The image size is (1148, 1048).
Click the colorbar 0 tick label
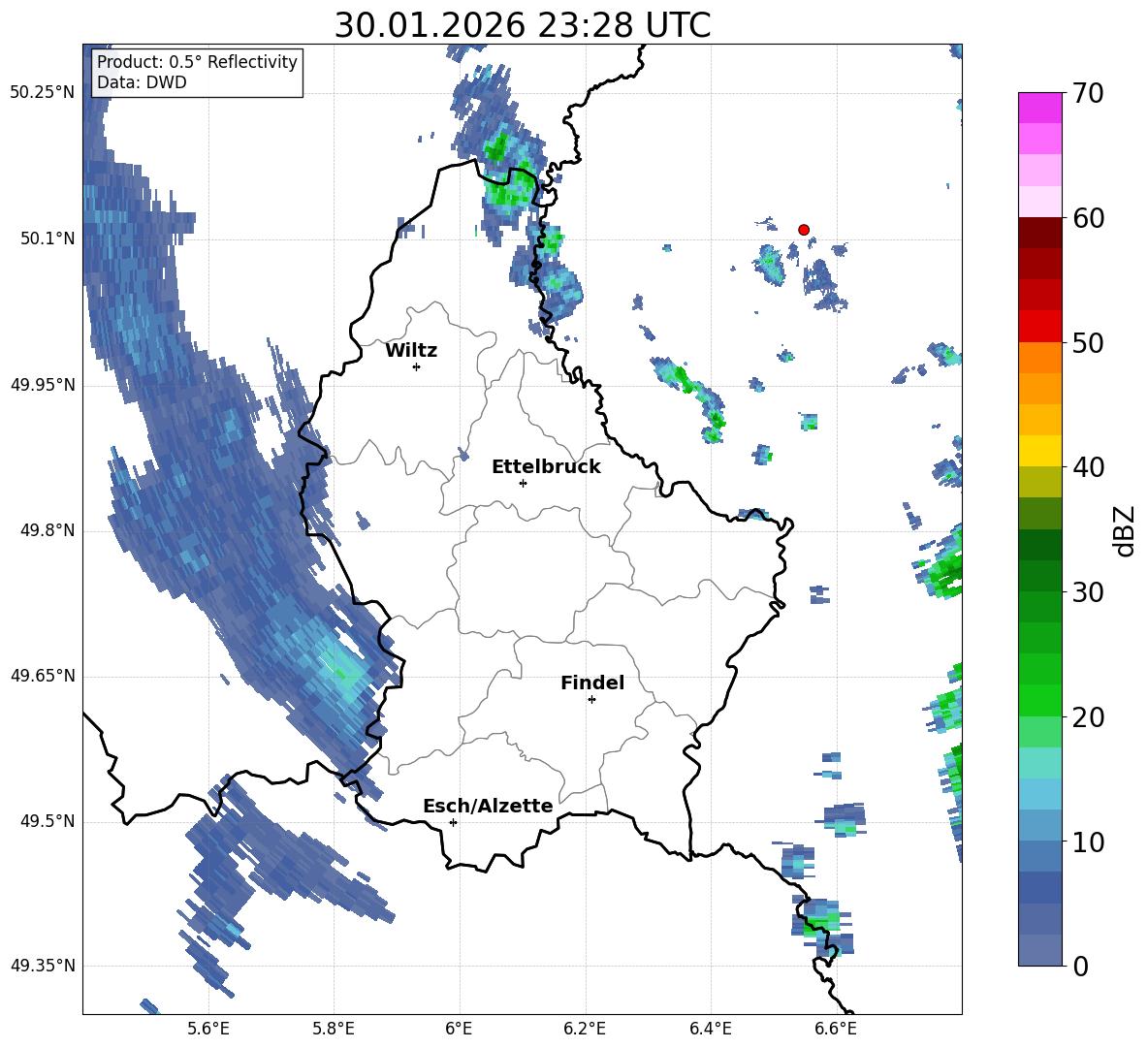point(1080,966)
